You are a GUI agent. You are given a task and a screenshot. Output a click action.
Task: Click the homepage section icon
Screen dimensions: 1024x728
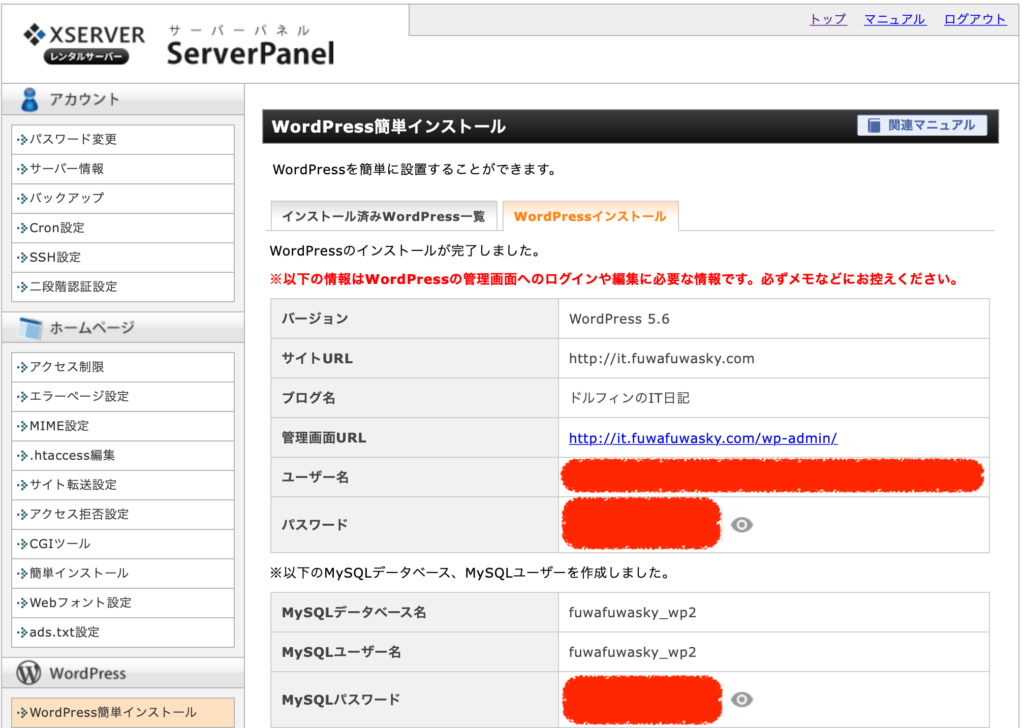[x=30, y=328]
